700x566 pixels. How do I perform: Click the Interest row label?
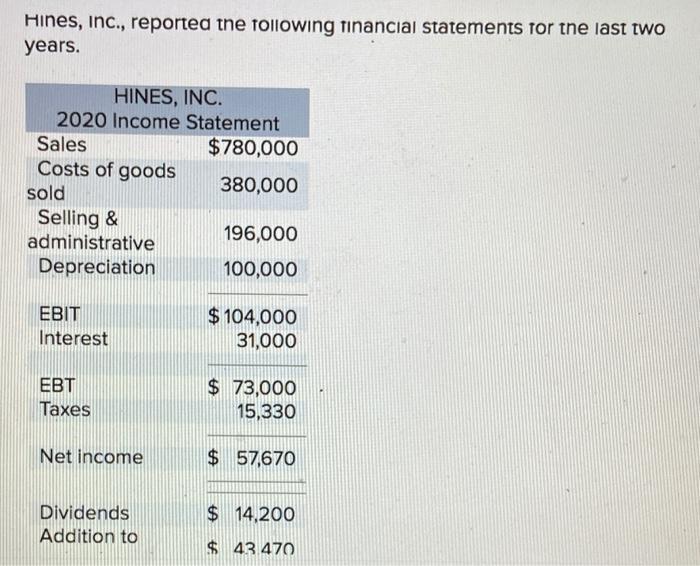pos(73,338)
